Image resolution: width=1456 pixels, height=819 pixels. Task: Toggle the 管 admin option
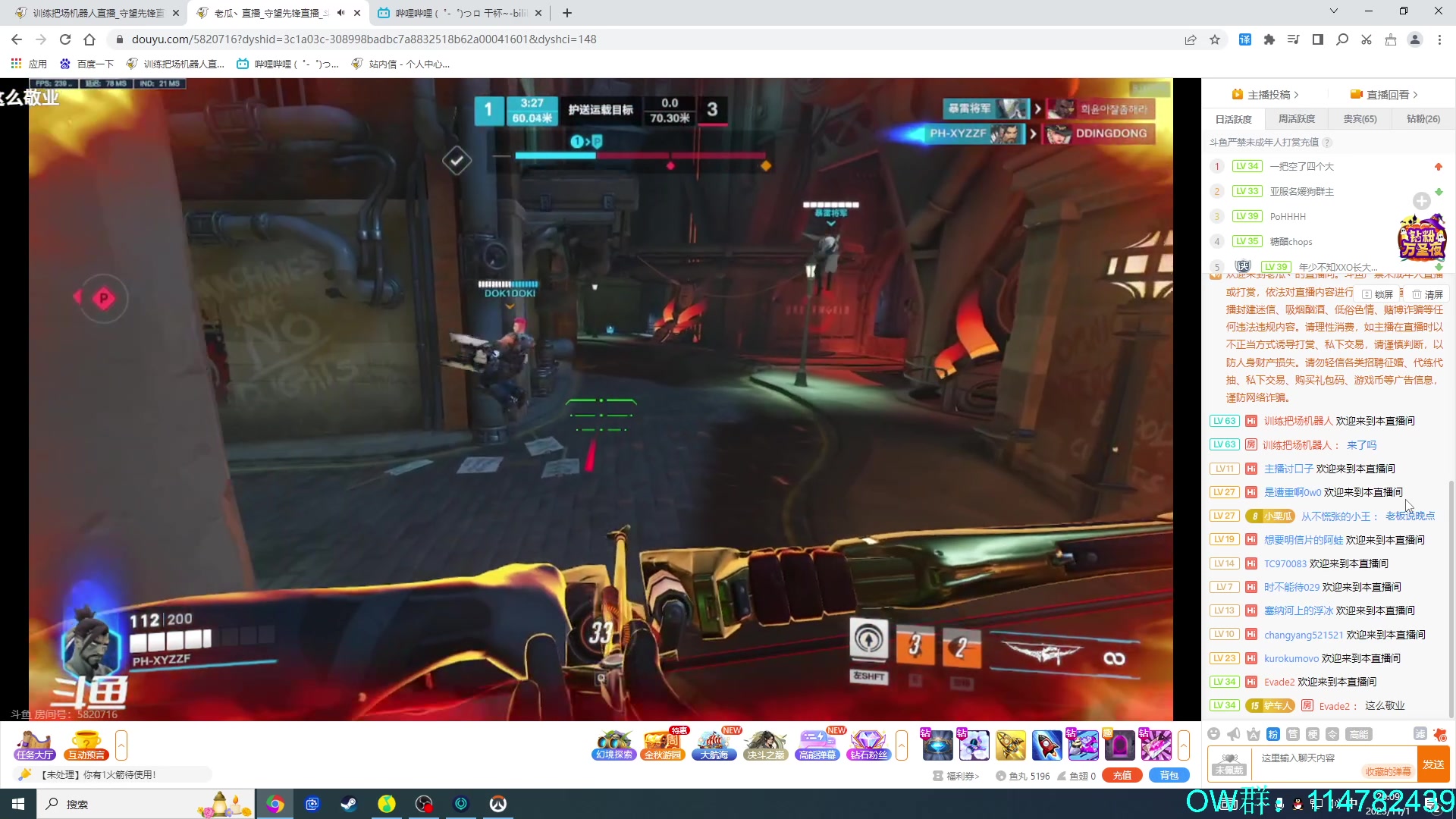(x=1293, y=733)
